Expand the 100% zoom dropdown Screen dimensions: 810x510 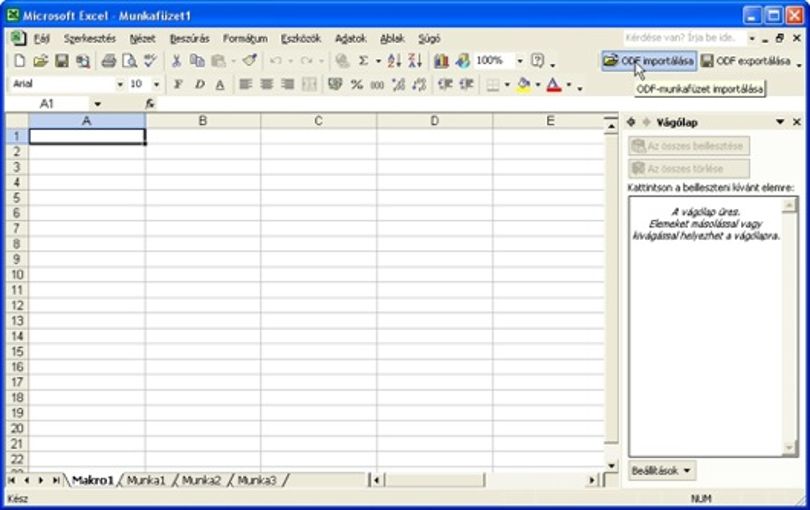point(520,61)
